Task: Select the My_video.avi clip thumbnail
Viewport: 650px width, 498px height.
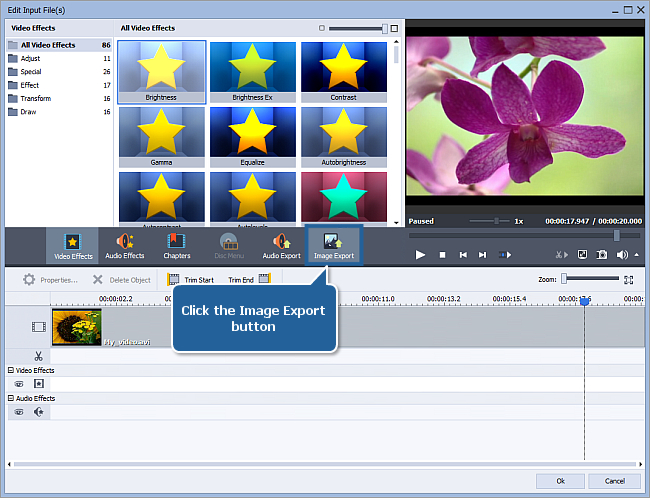Action: 77,328
